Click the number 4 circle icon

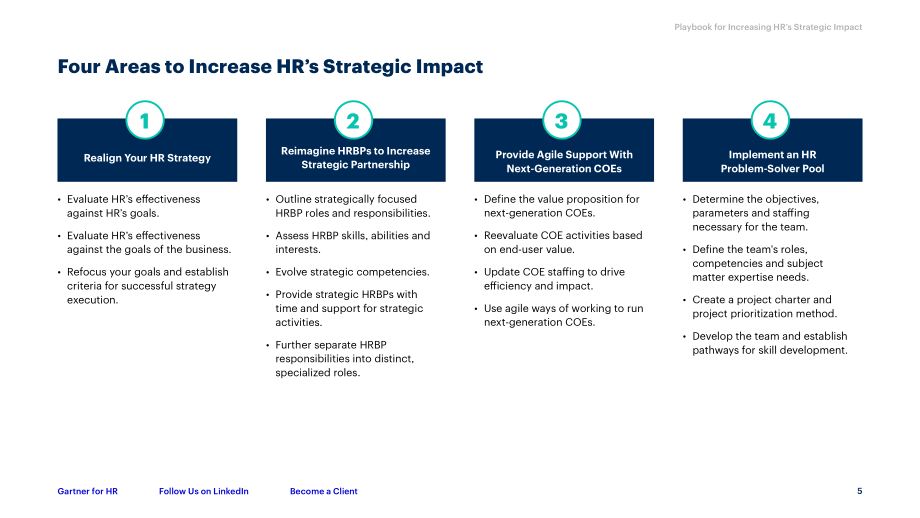coord(770,120)
